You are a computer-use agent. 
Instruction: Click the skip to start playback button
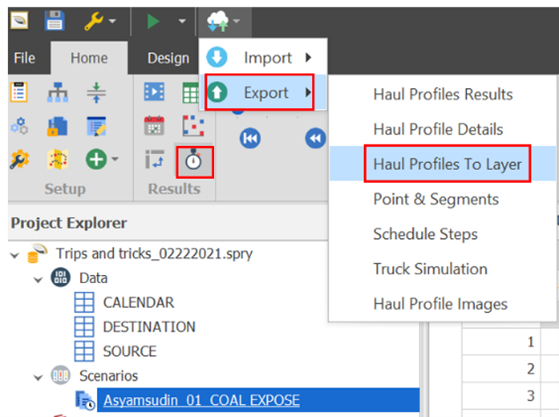point(250,138)
